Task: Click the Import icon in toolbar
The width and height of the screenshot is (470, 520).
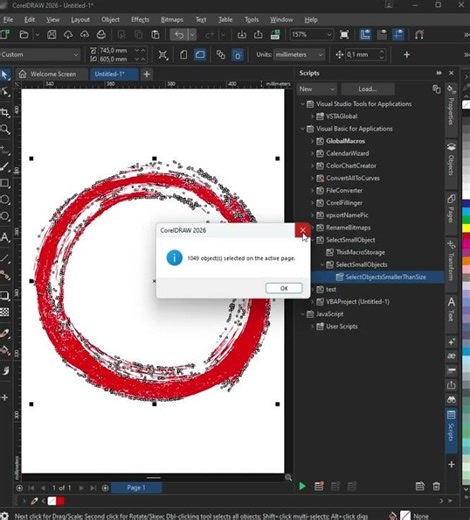Action: [x=242, y=35]
